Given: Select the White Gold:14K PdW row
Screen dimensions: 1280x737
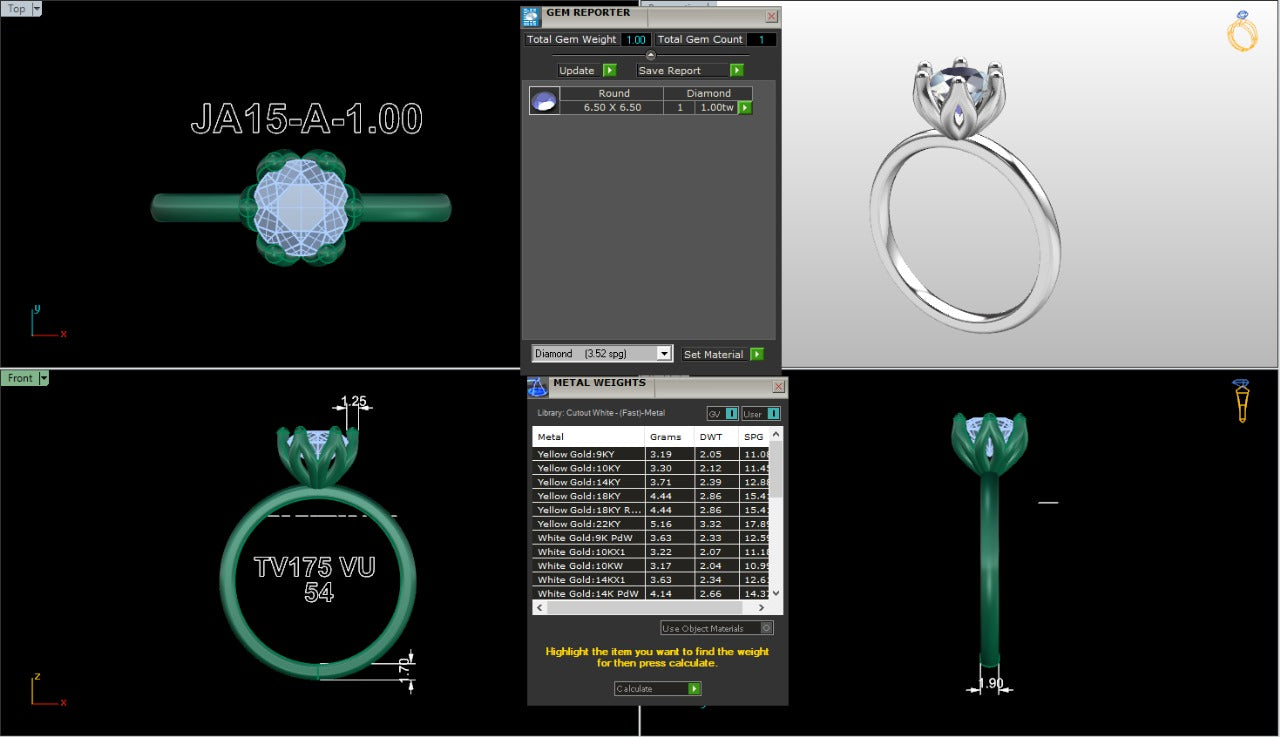Looking at the screenshot, I should (x=652, y=594).
